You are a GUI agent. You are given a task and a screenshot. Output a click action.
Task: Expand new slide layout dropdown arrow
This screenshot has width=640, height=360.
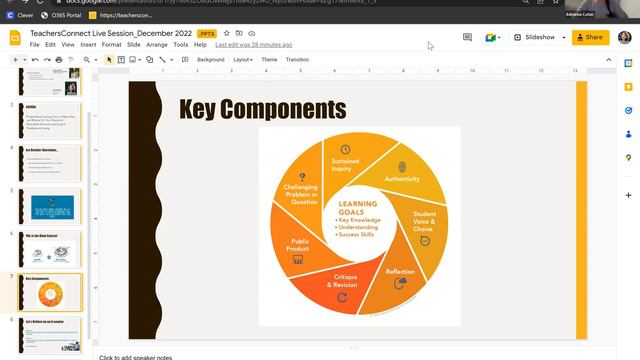click(x=24, y=60)
